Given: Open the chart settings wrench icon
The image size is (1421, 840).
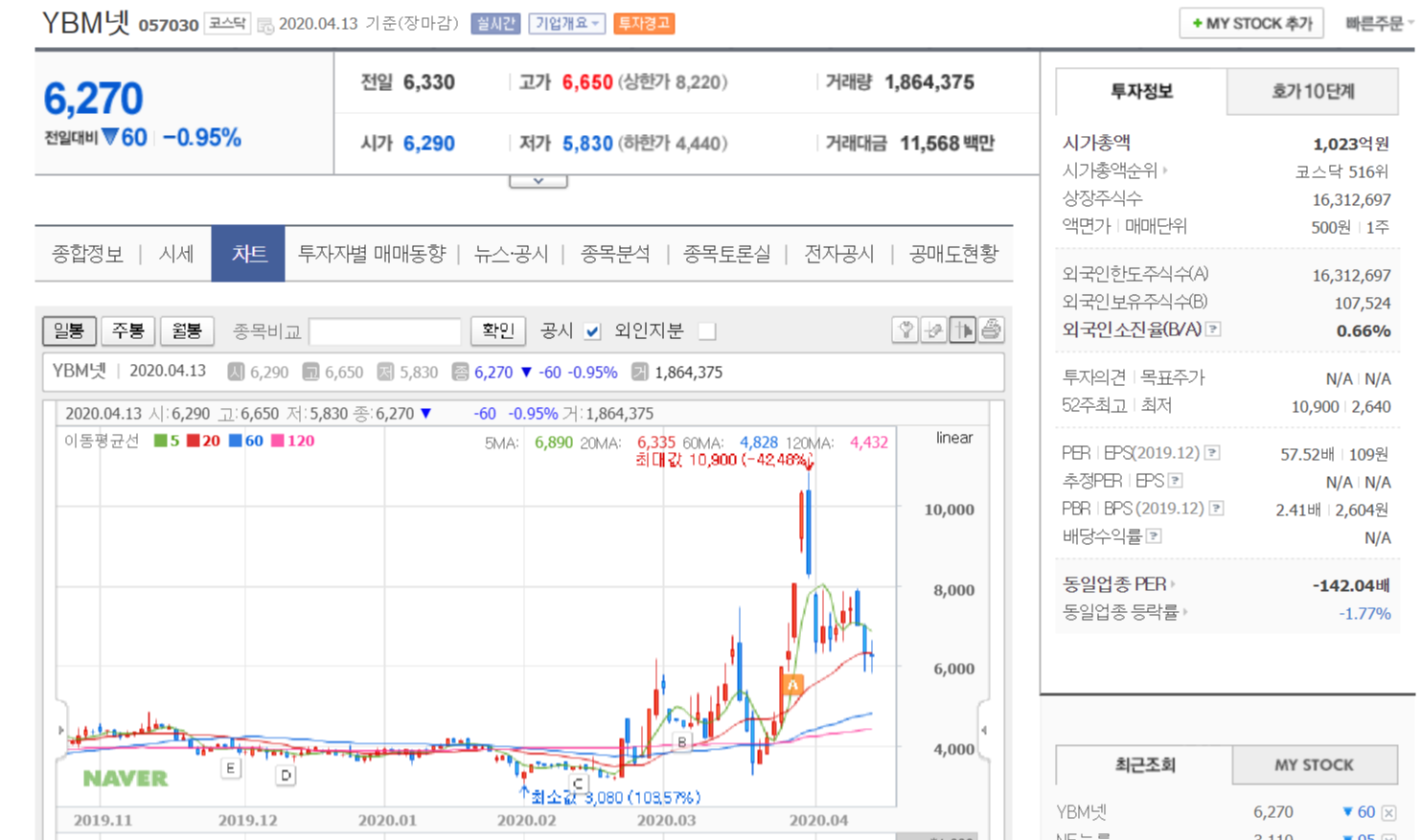Looking at the screenshot, I should pos(905,330).
